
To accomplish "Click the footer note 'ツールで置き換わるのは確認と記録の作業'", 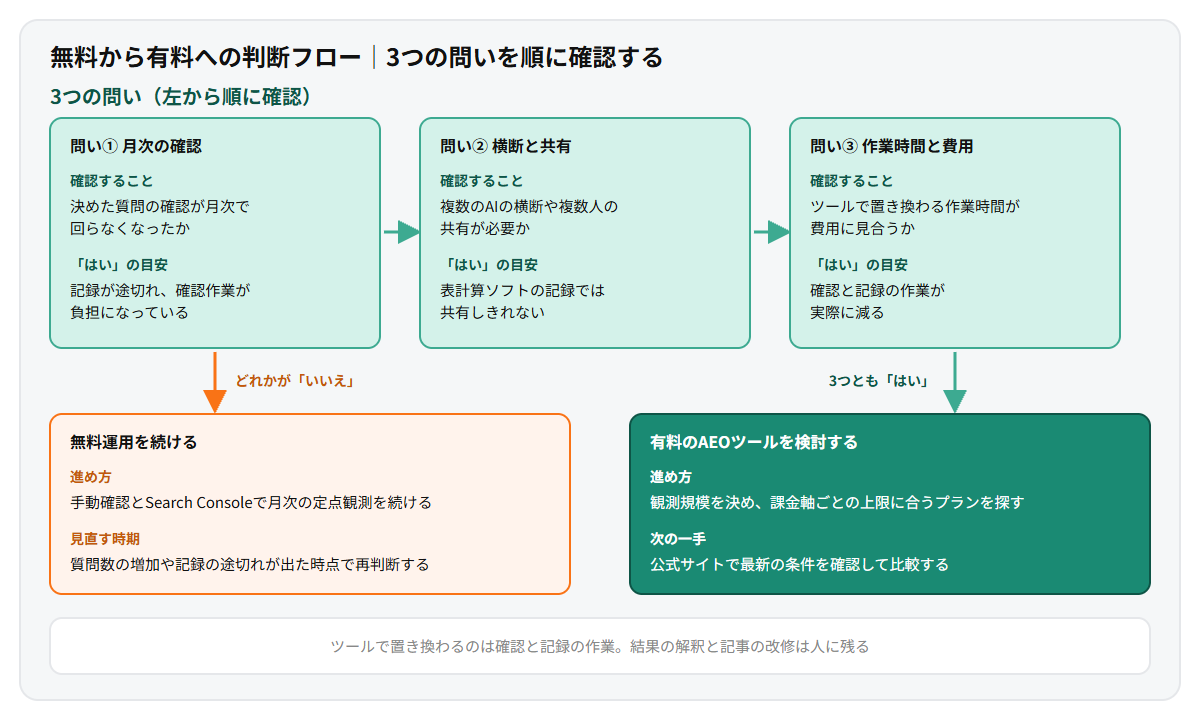I will click(x=473, y=646).
